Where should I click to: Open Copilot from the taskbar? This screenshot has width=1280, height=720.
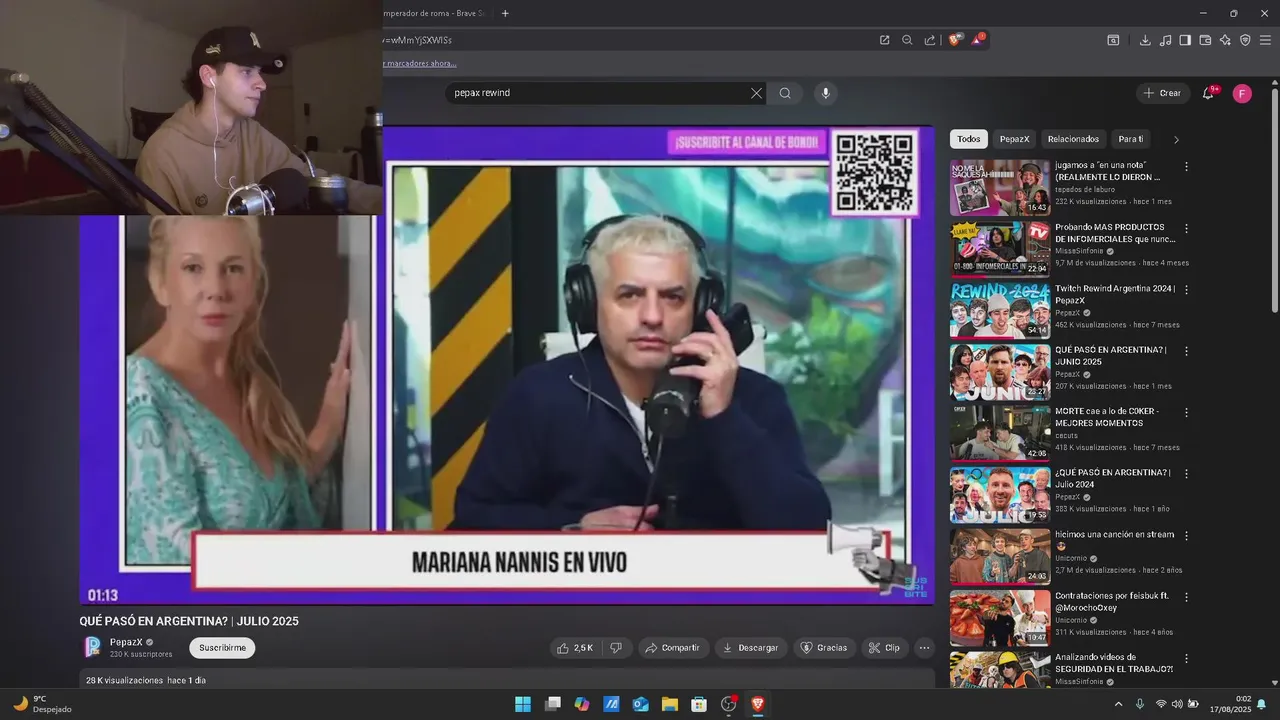(x=582, y=704)
